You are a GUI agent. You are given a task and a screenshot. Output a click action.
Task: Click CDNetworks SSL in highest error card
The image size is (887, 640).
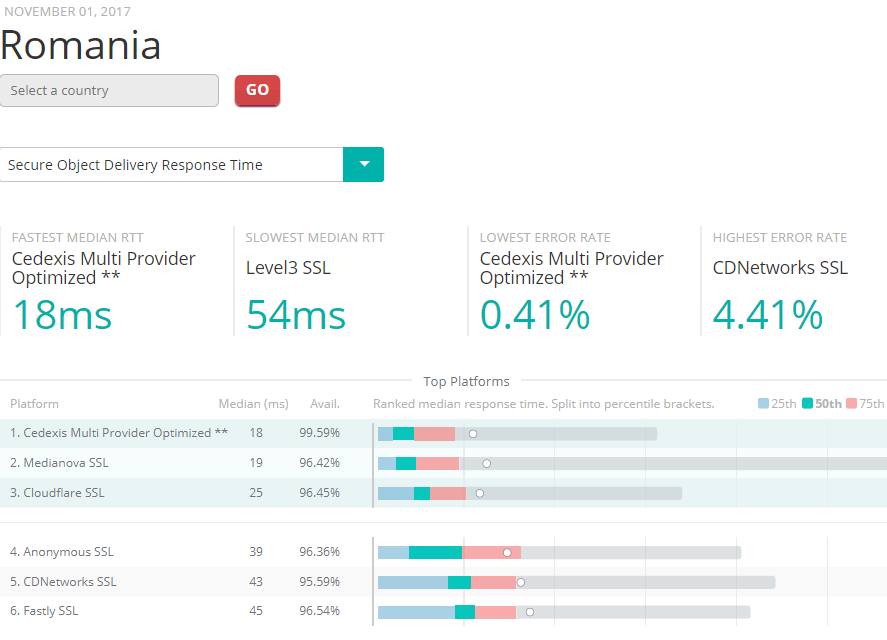tap(780, 268)
